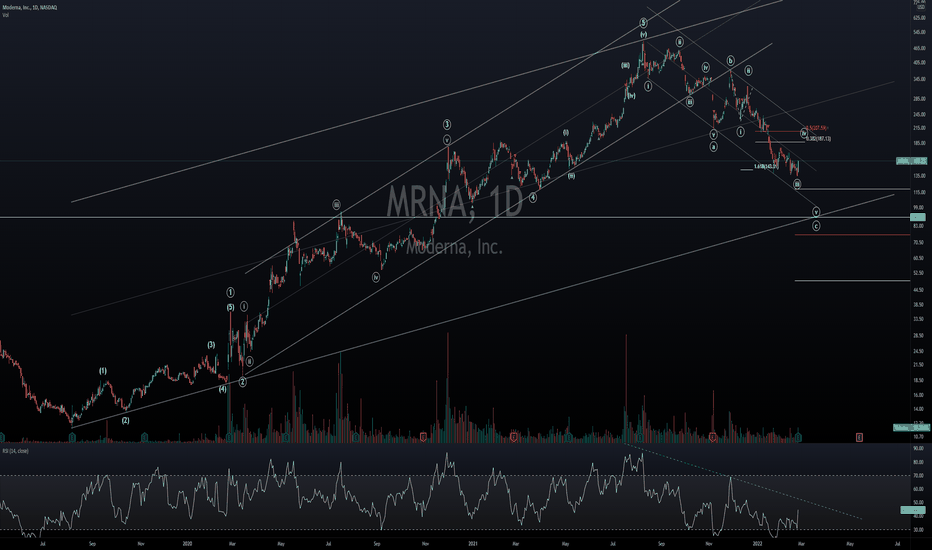Click the current price tag on price axis
932x550 pixels.
[912, 161]
